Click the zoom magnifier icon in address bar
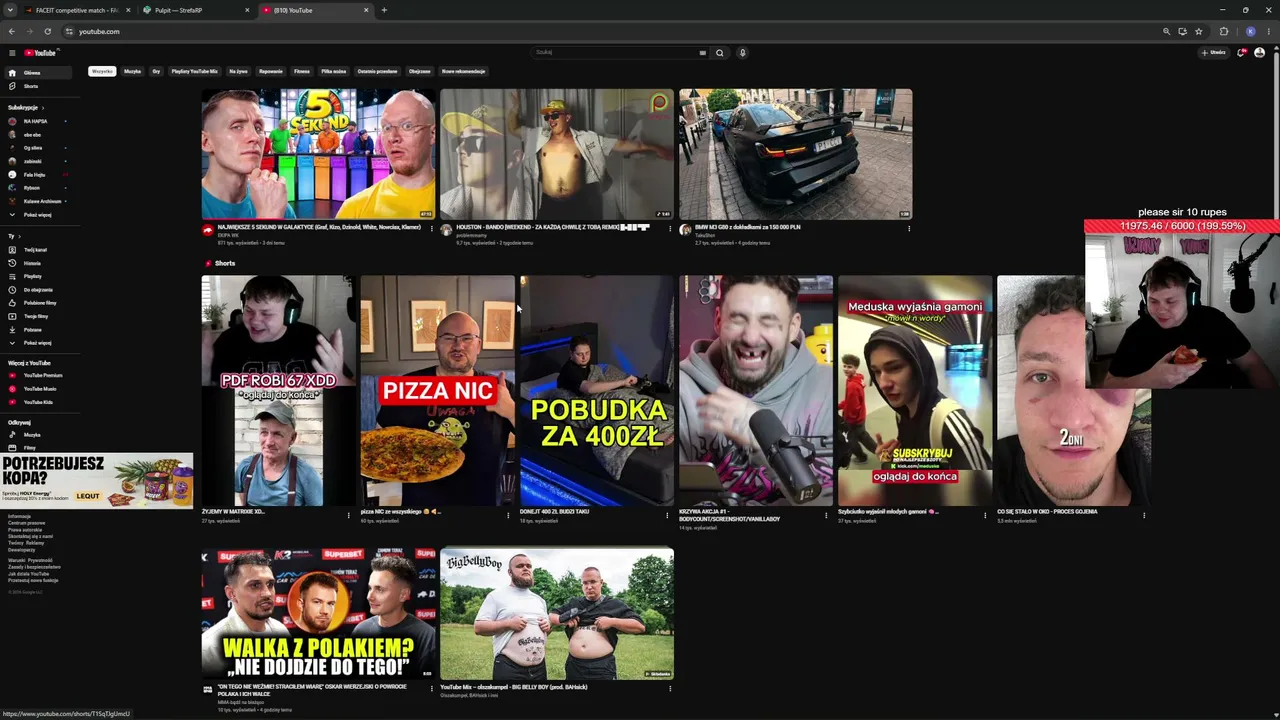The width and height of the screenshot is (1280, 720). pyautogui.click(x=1166, y=31)
